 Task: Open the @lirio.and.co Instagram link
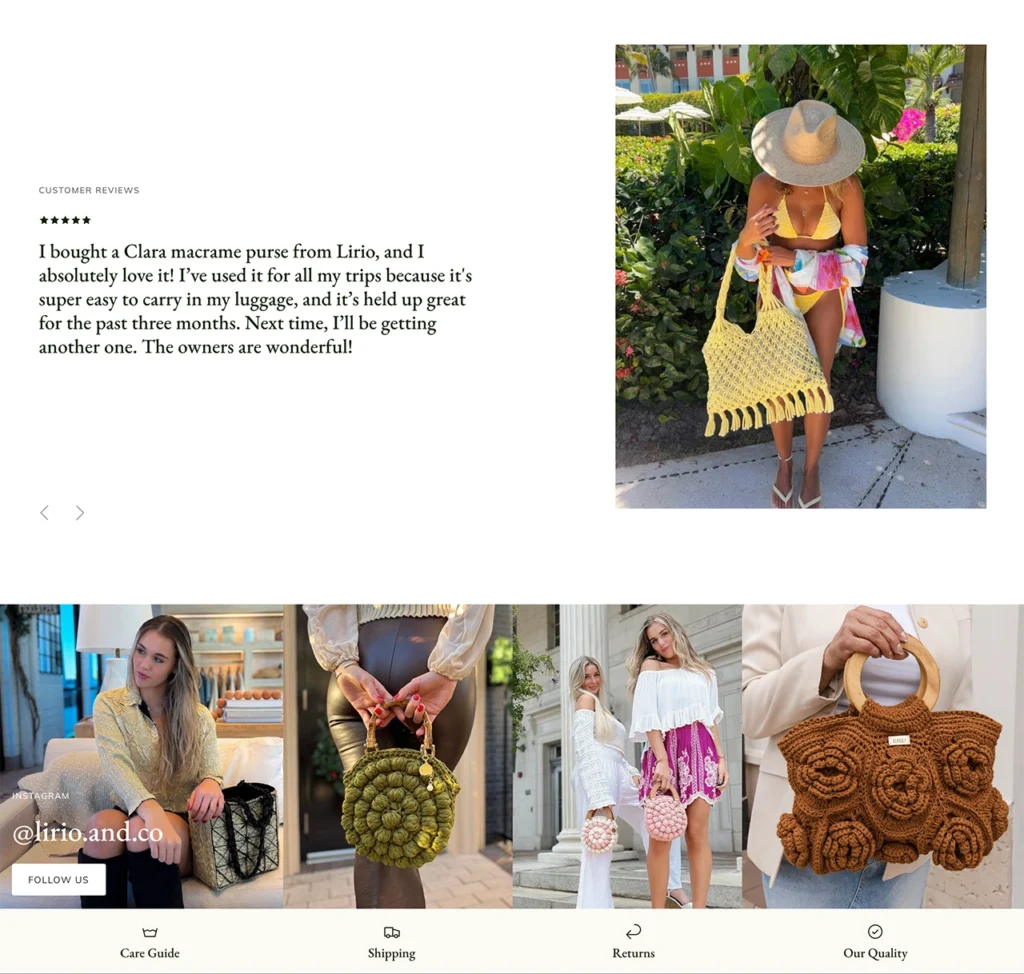88,832
